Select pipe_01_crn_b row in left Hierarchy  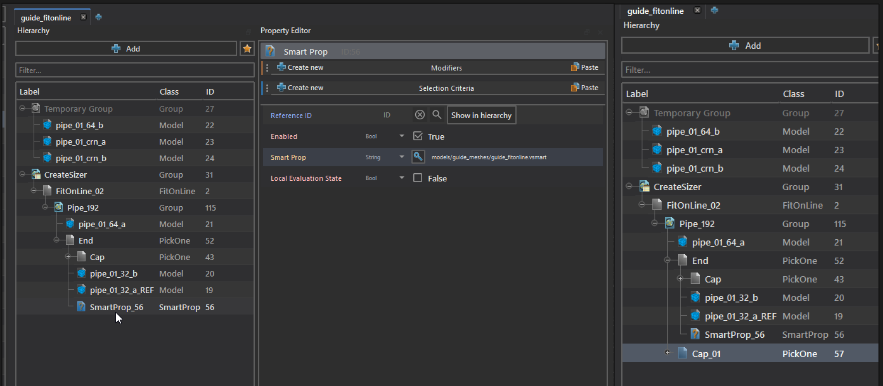(135, 158)
